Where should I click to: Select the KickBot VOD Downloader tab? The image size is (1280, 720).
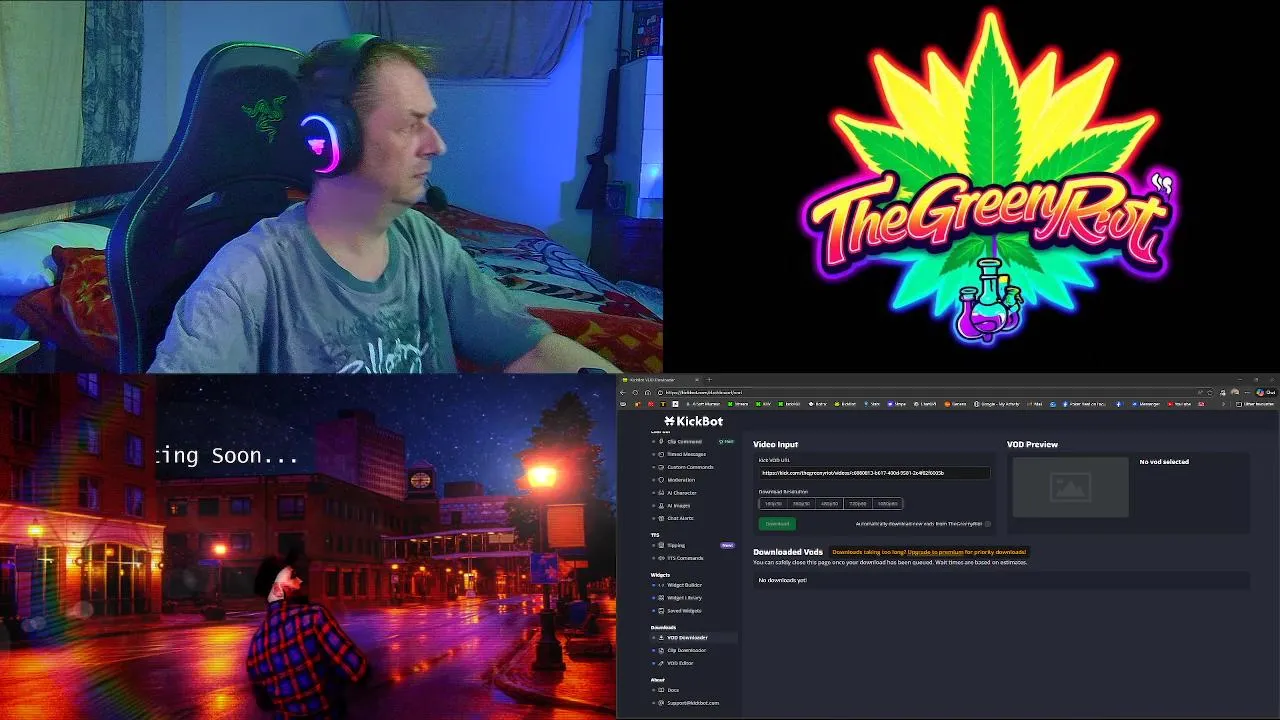tap(659, 380)
